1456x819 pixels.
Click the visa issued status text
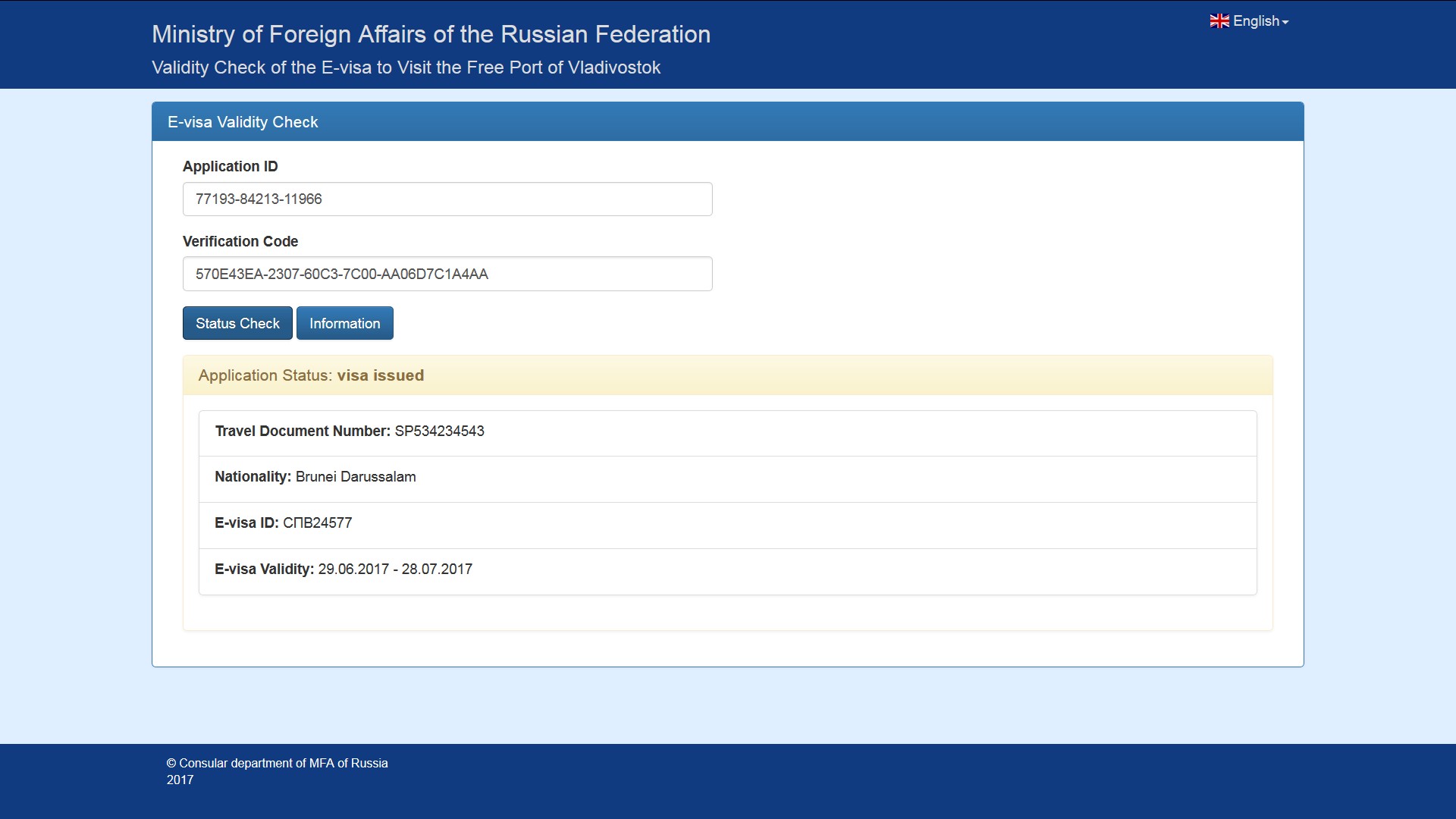[x=381, y=375]
